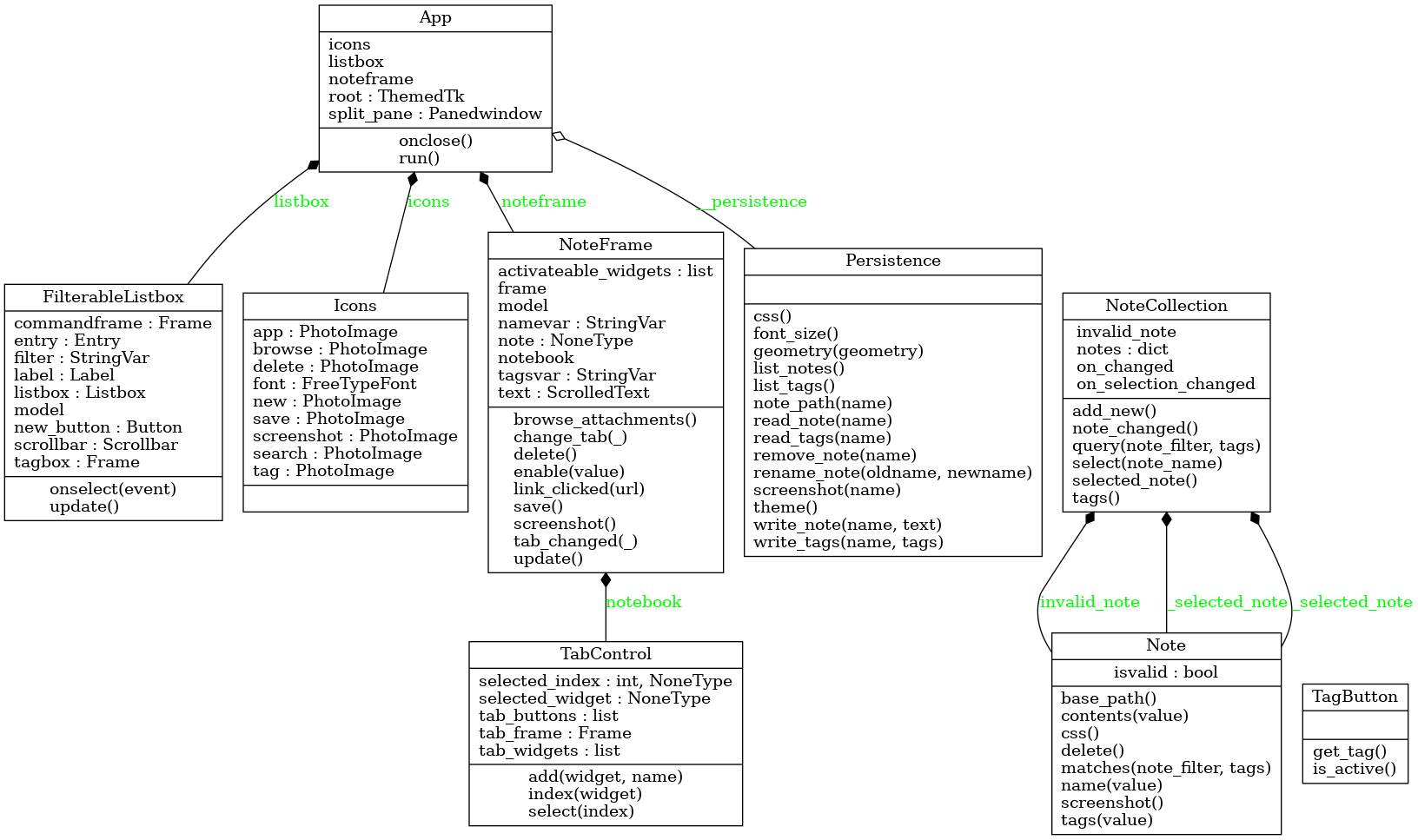This screenshot has width=1418, height=840.
Task: Select 'notes : dict' attribute
Action: coord(1123,349)
